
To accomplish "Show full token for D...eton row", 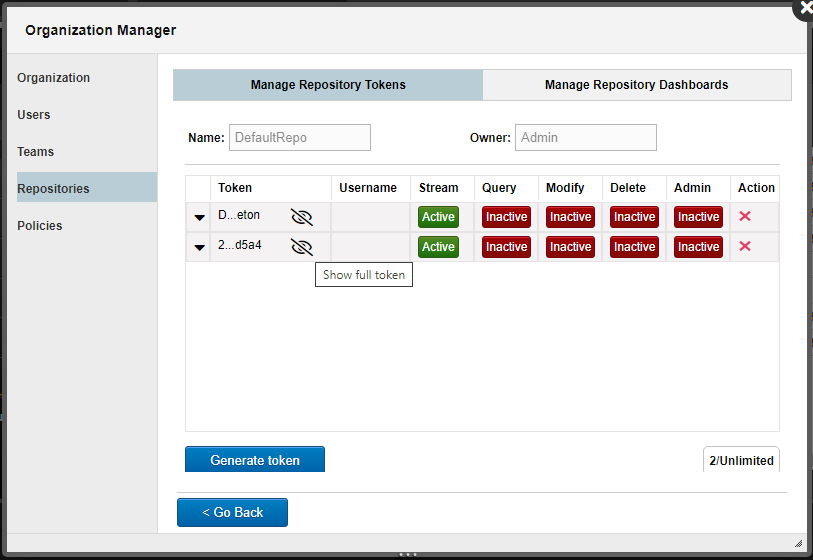I will tap(302, 217).
